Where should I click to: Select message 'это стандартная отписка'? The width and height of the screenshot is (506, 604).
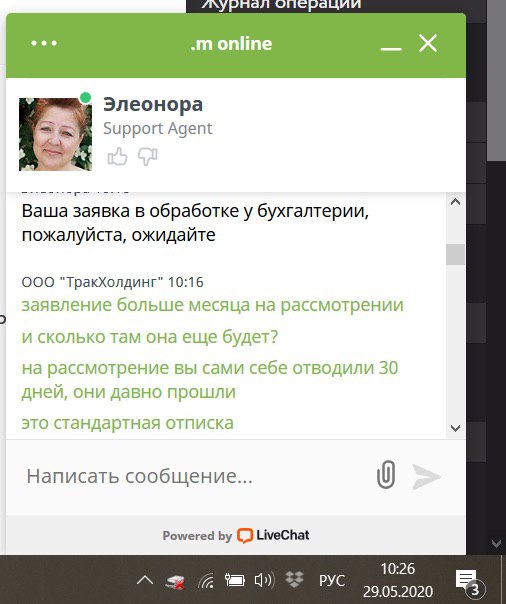coord(127,423)
